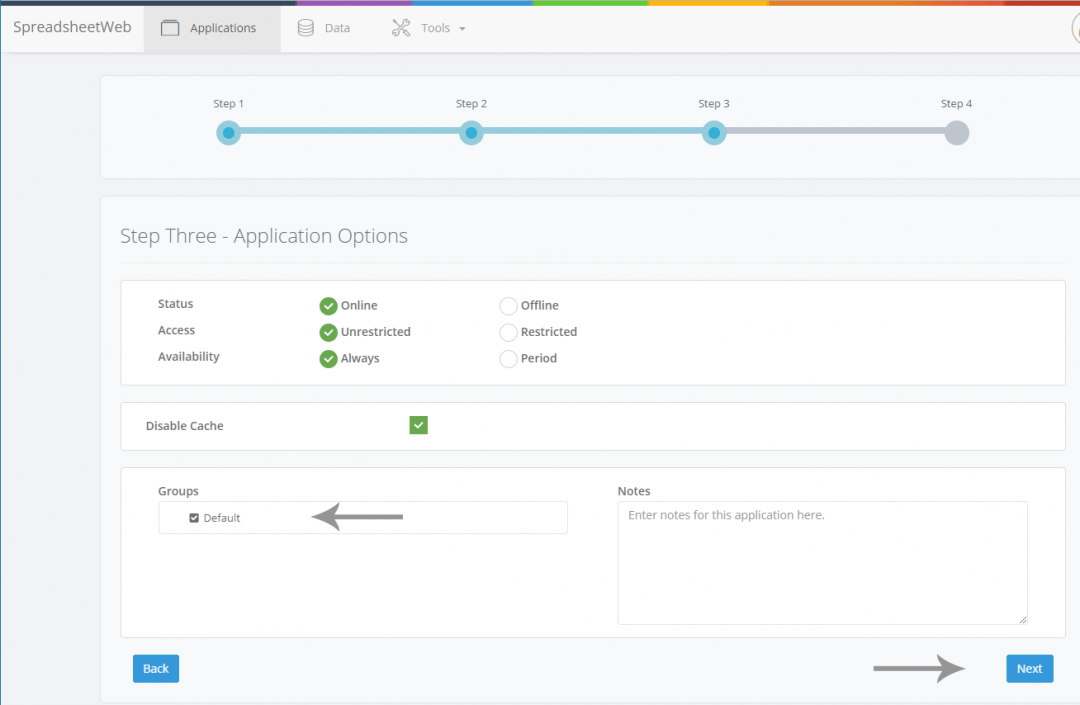Viewport: 1080px width, 705px height.
Task: Go back using the Back button
Action: pyautogui.click(x=155, y=668)
